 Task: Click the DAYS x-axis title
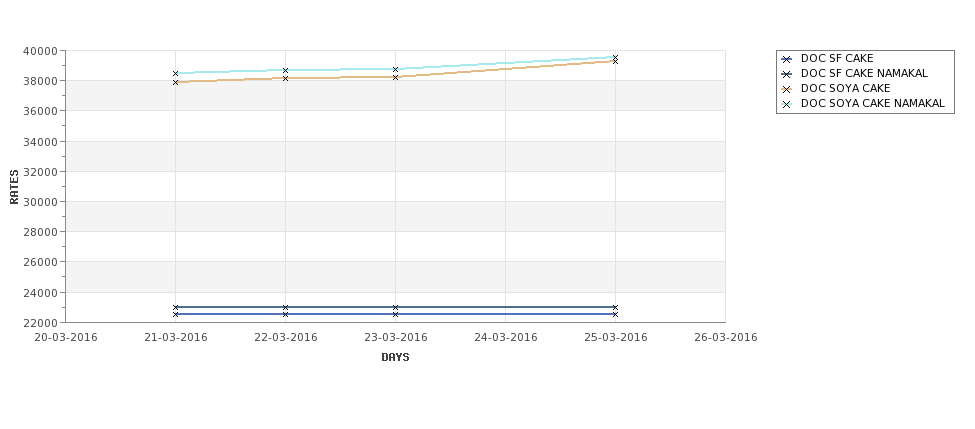(x=395, y=358)
